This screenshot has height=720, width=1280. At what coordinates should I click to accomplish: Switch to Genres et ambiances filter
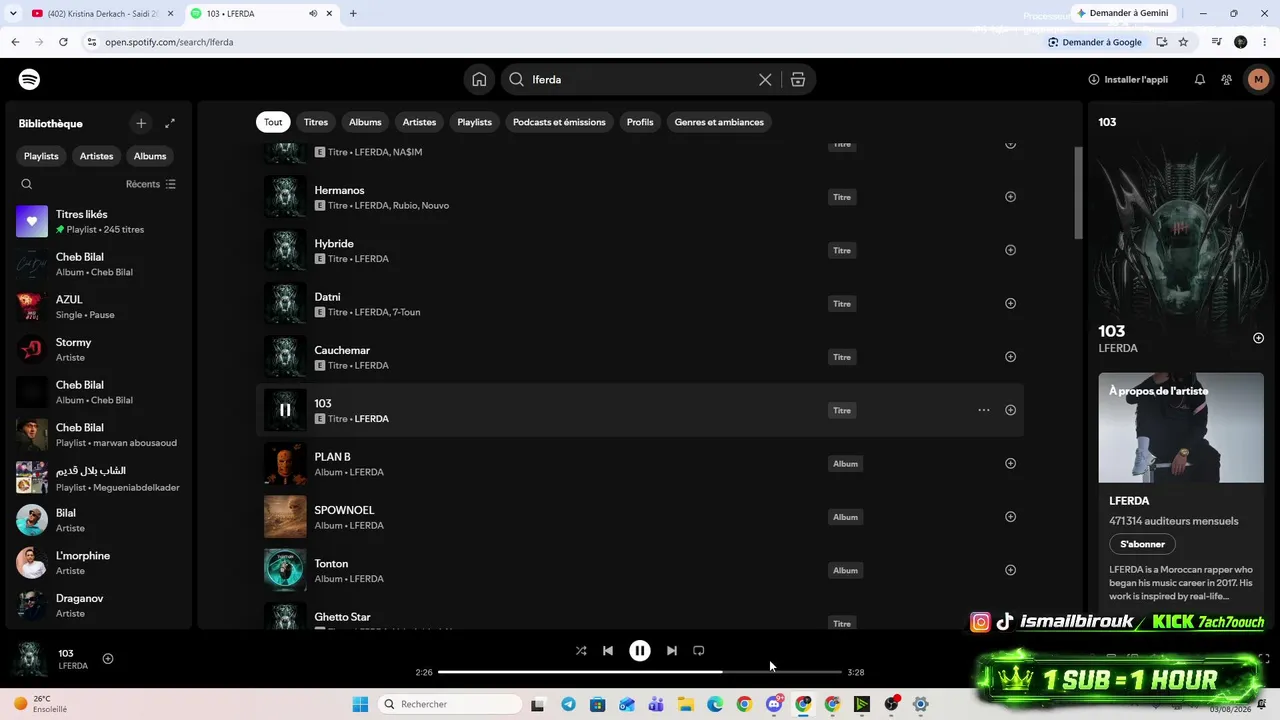click(719, 122)
